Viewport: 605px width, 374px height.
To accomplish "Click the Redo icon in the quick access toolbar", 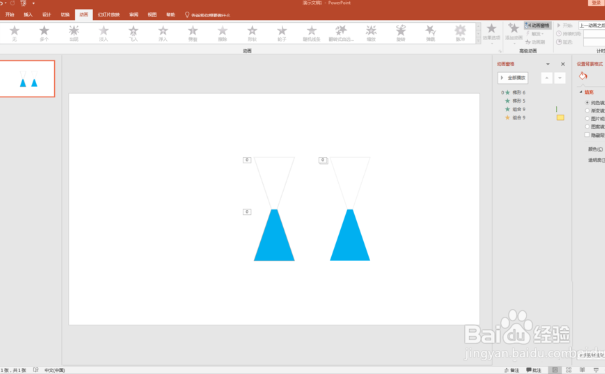I will coord(12,3).
